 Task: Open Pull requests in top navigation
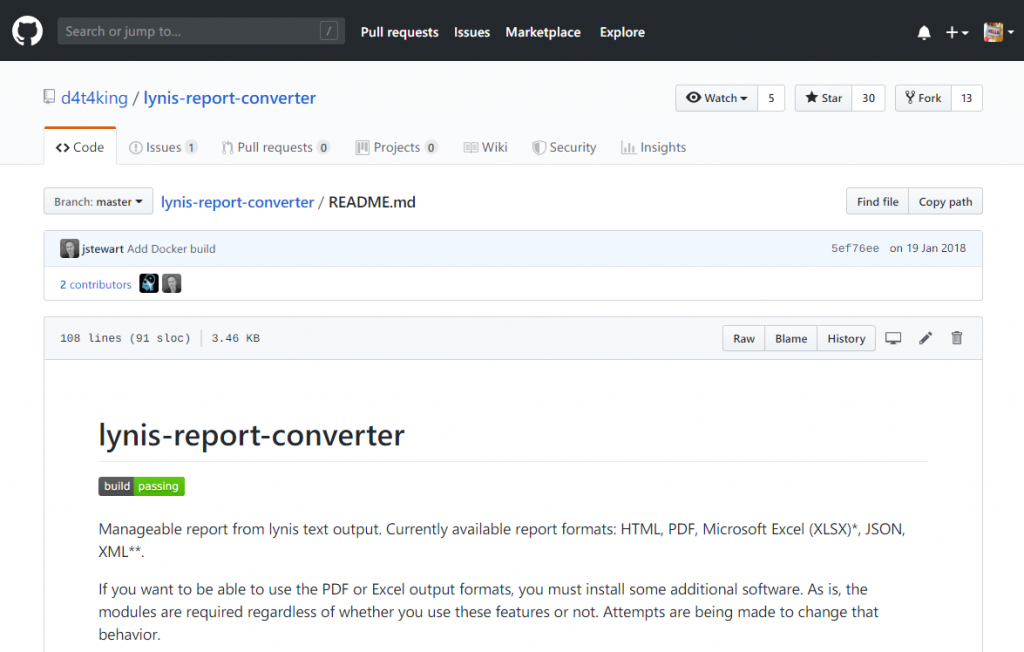(400, 32)
